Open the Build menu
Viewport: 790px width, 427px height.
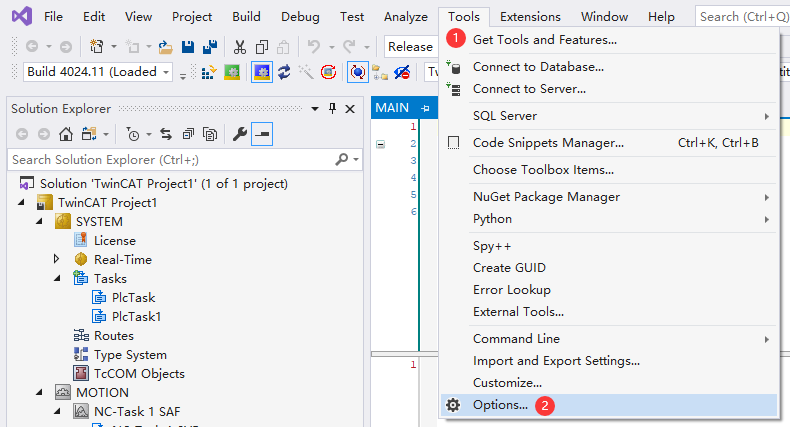pos(246,17)
